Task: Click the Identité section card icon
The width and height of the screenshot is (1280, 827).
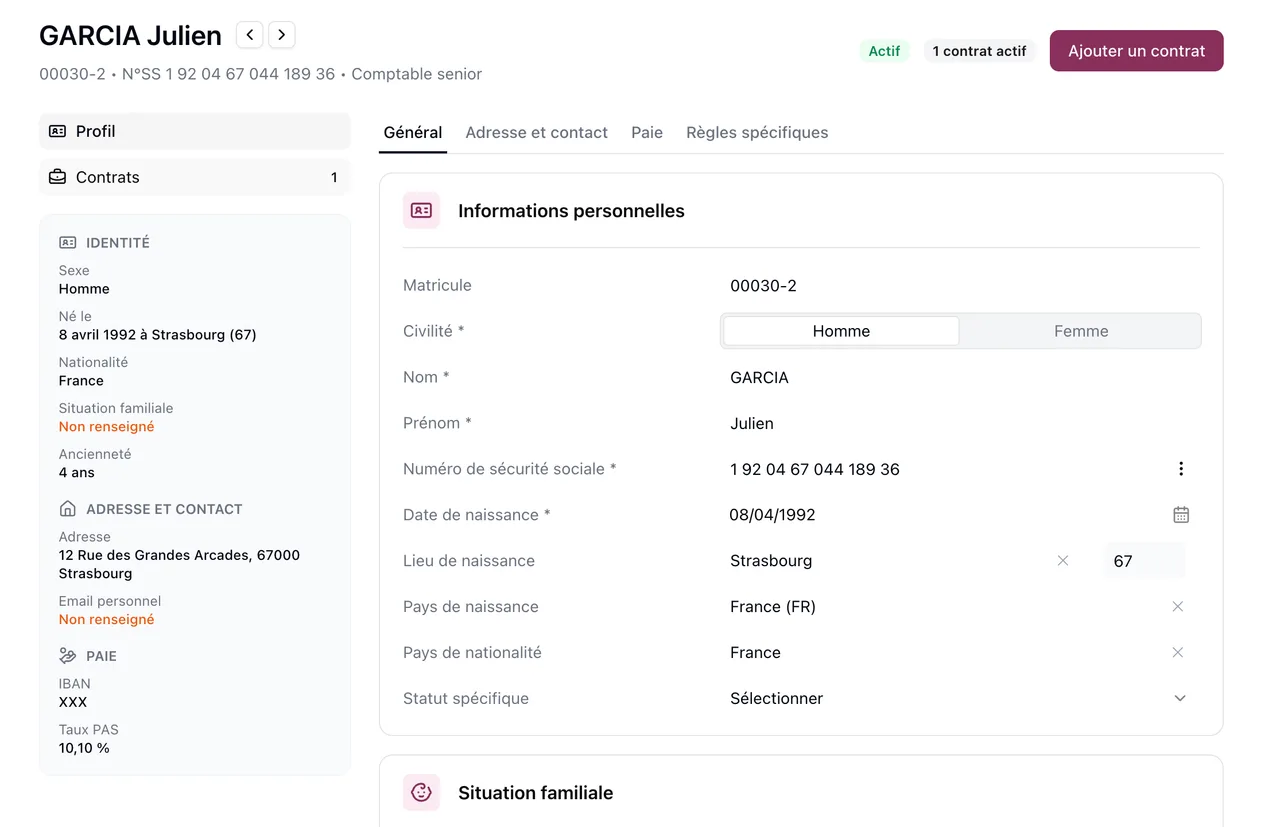Action: tap(68, 243)
